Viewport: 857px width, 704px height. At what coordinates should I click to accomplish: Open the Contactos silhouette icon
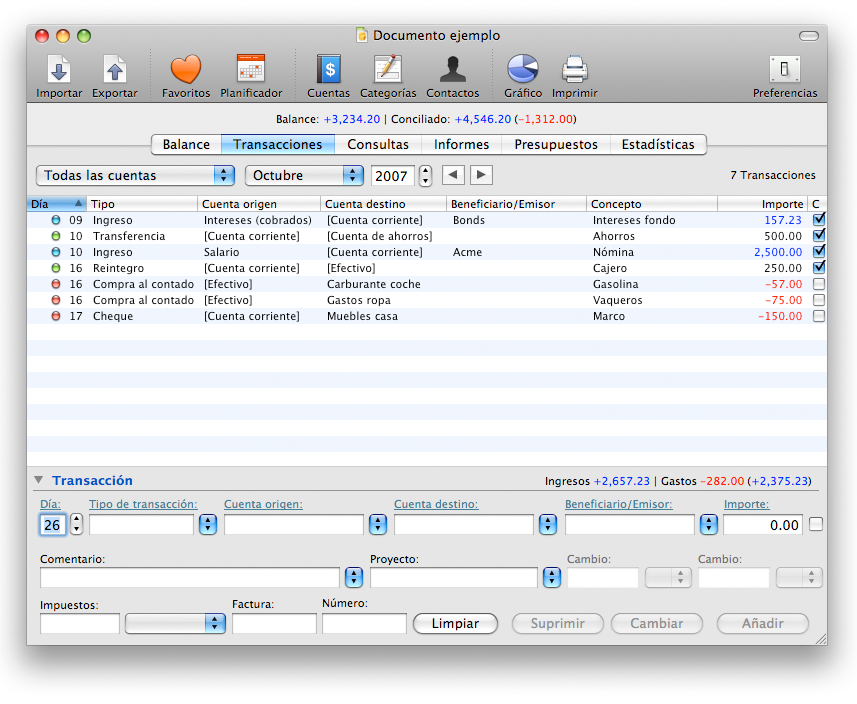pos(452,70)
